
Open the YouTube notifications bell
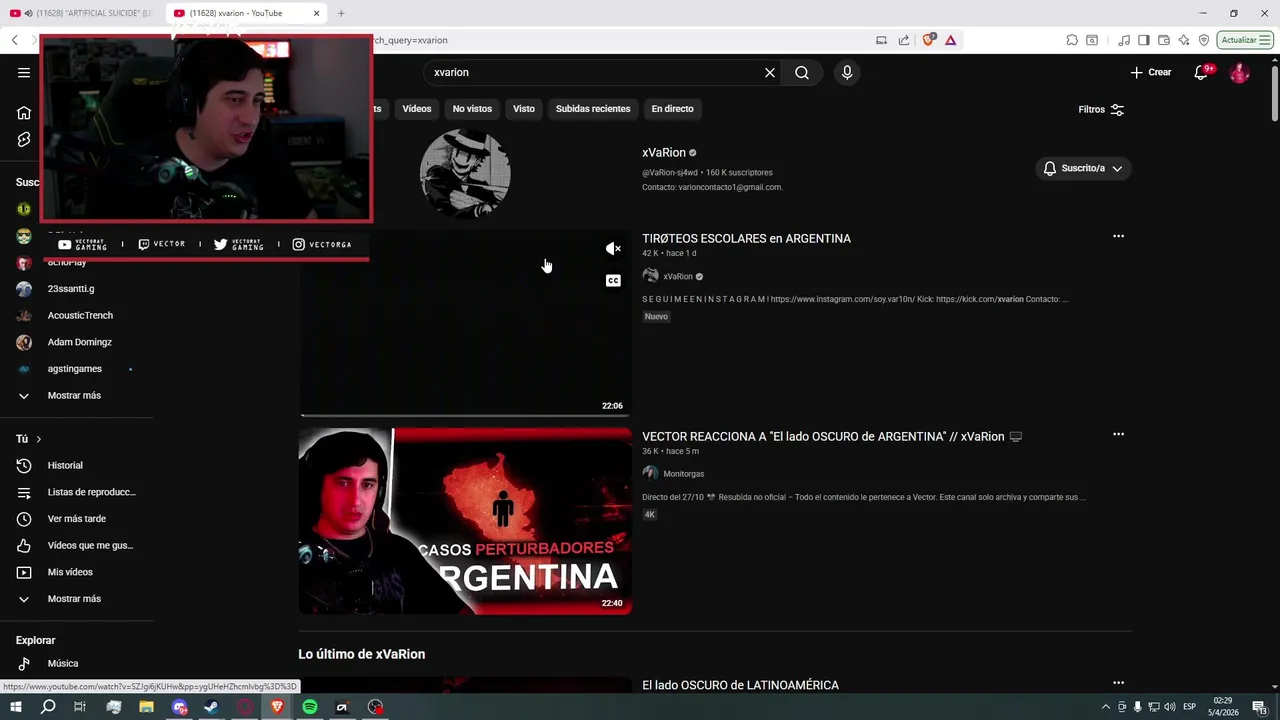click(x=1201, y=72)
